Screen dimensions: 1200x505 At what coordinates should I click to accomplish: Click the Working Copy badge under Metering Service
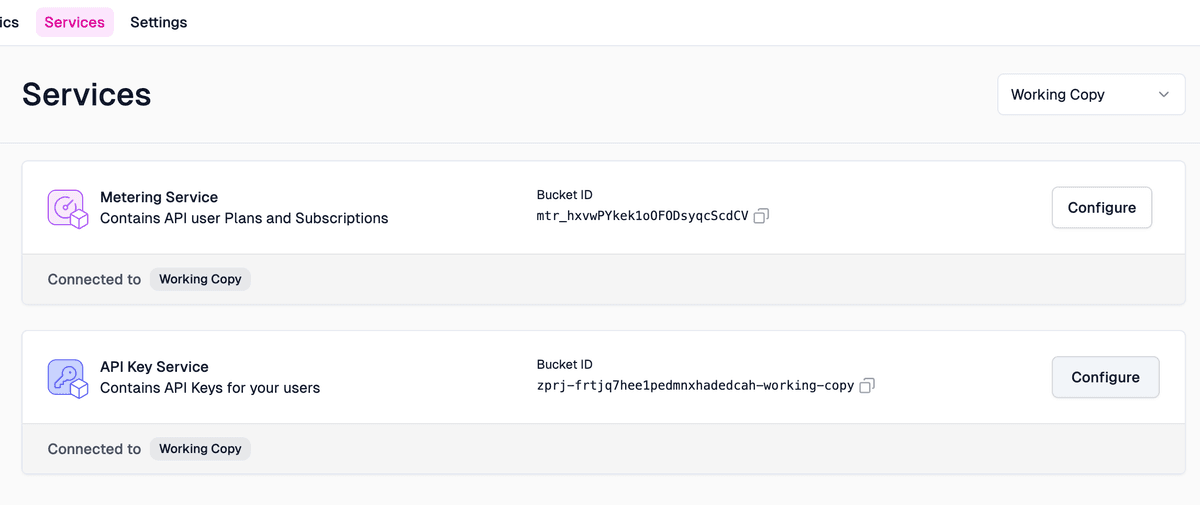[x=200, y=279]
